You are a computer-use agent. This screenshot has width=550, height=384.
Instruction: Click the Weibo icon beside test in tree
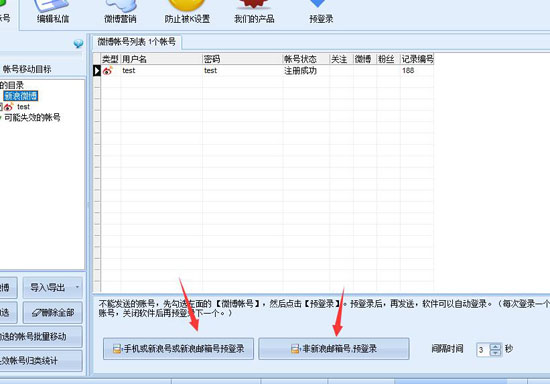(x=9, y=107)
